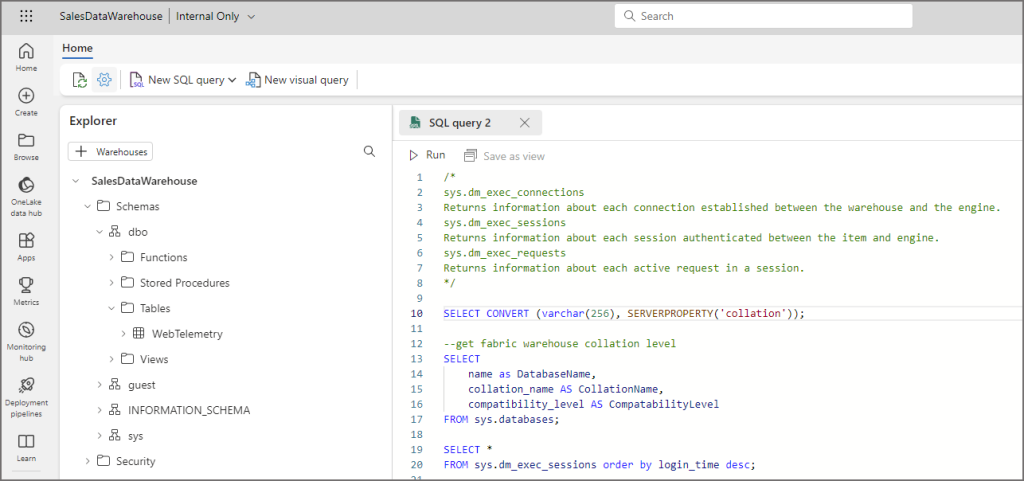Image resolution: width=1024 pixels, height=481 pixels.
Task: Expand the Stored Procedures folder
Action: (x=112, y=283)
